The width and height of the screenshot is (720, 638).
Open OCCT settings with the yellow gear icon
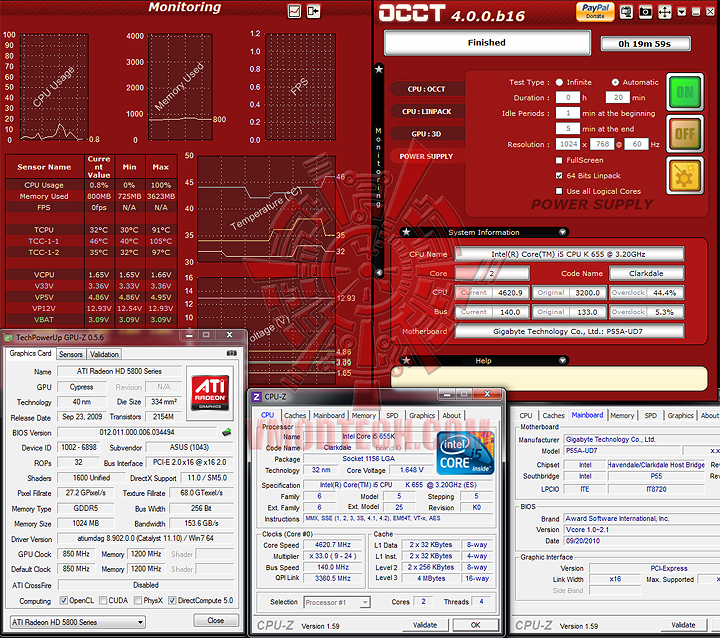(x=685, y=175)
